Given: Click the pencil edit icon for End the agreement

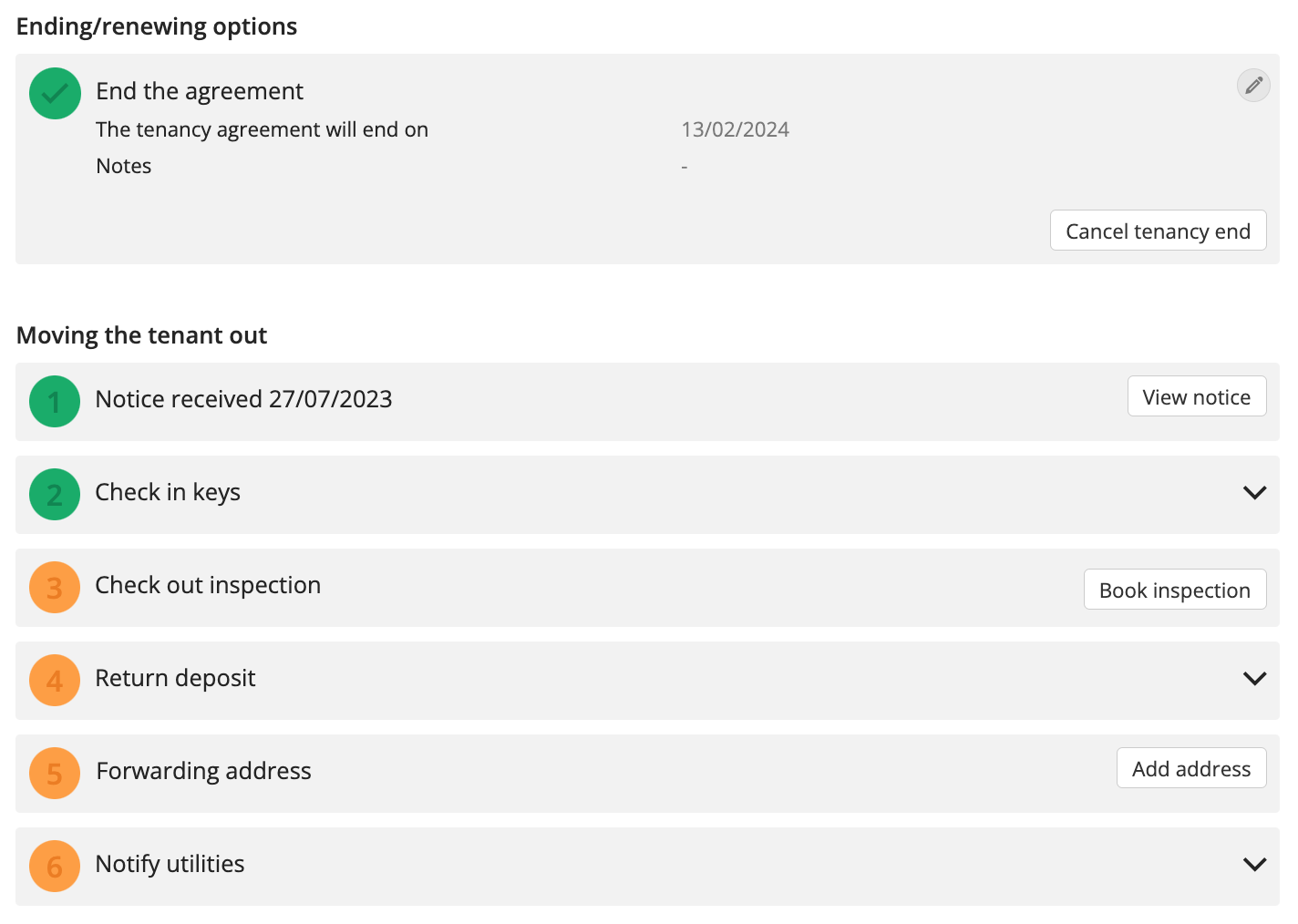Looking at the screenshot, I should click(1253, 86).
